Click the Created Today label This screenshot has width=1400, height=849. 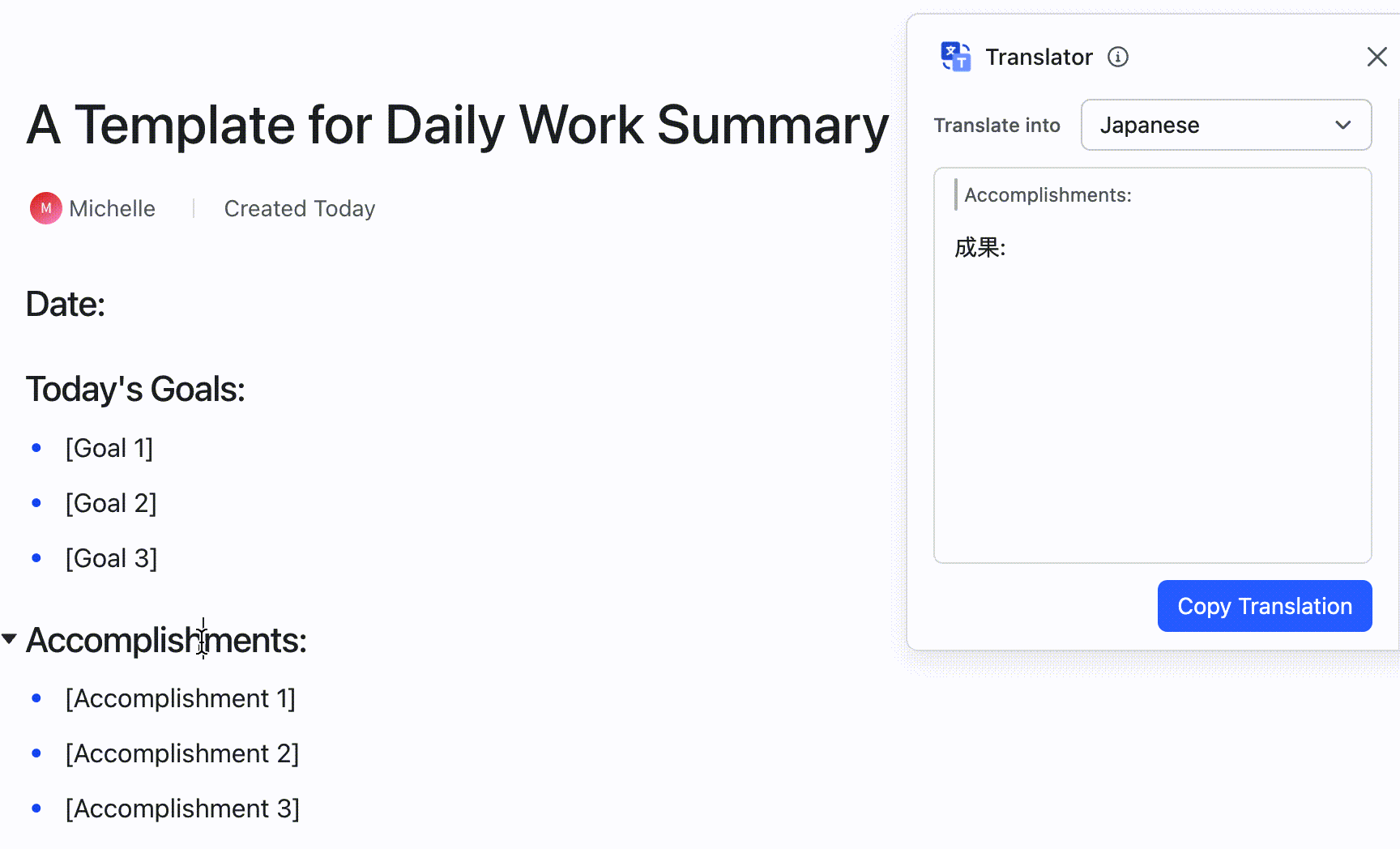pos(299,208)
